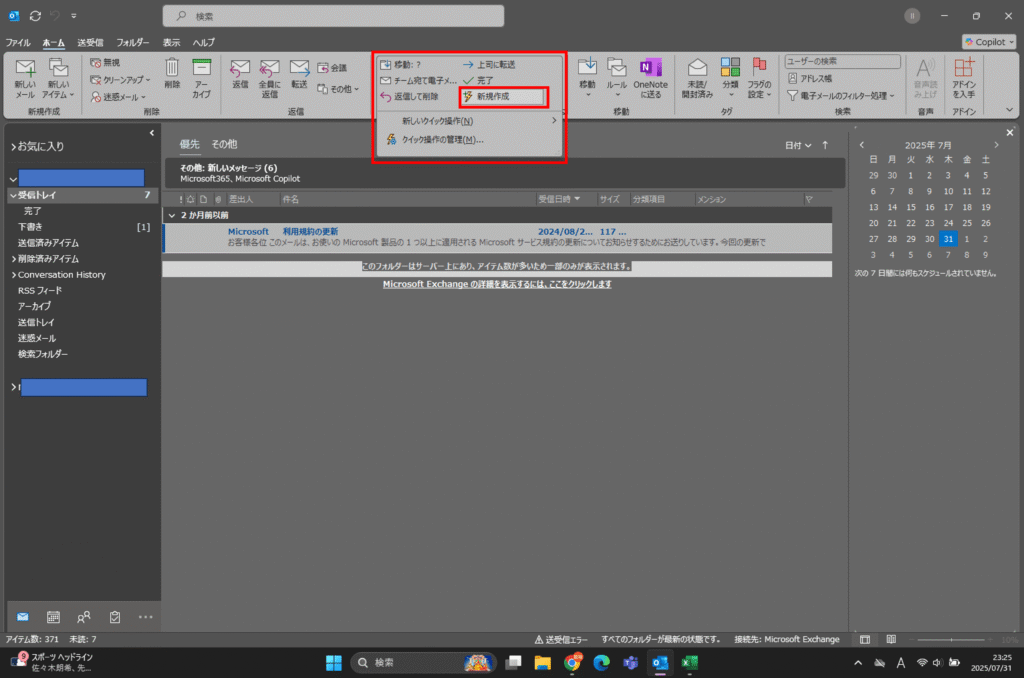The width and height of the screenshot is (1024, 678).
Task: Collapse the 2 か月前以前 group
Action: pos(172,215)
